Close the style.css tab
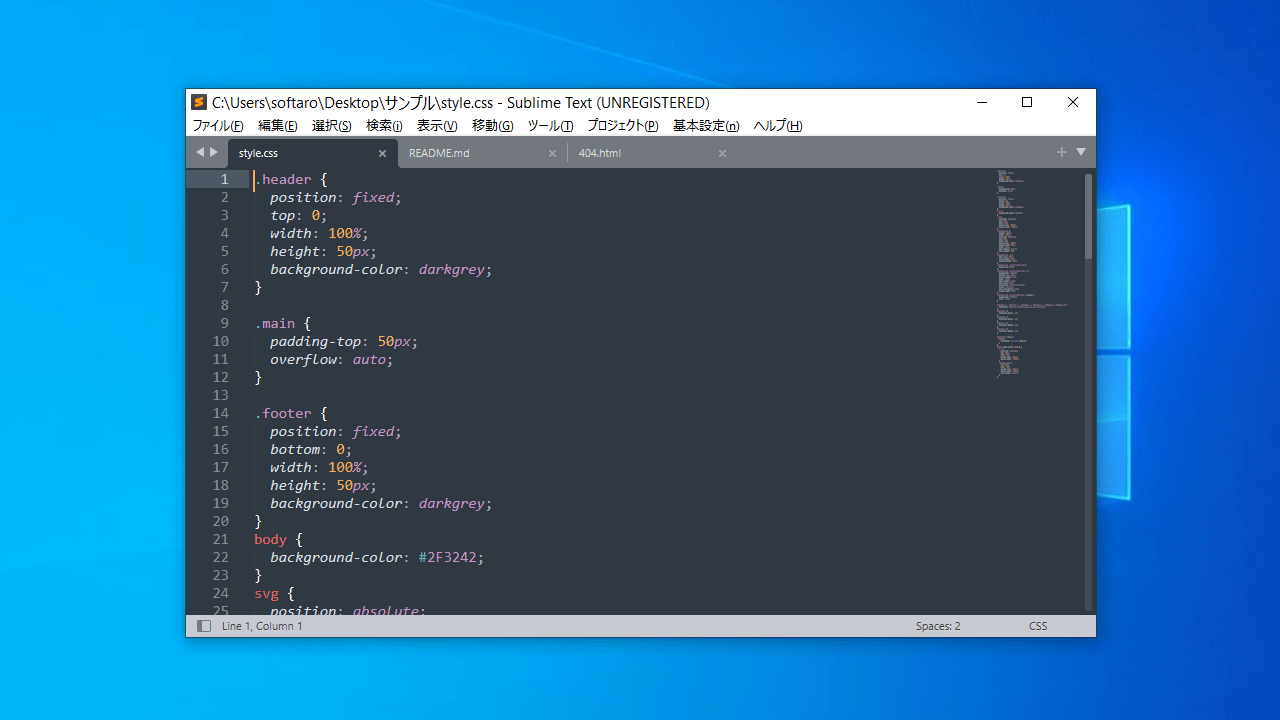 [x=382, y=153]
